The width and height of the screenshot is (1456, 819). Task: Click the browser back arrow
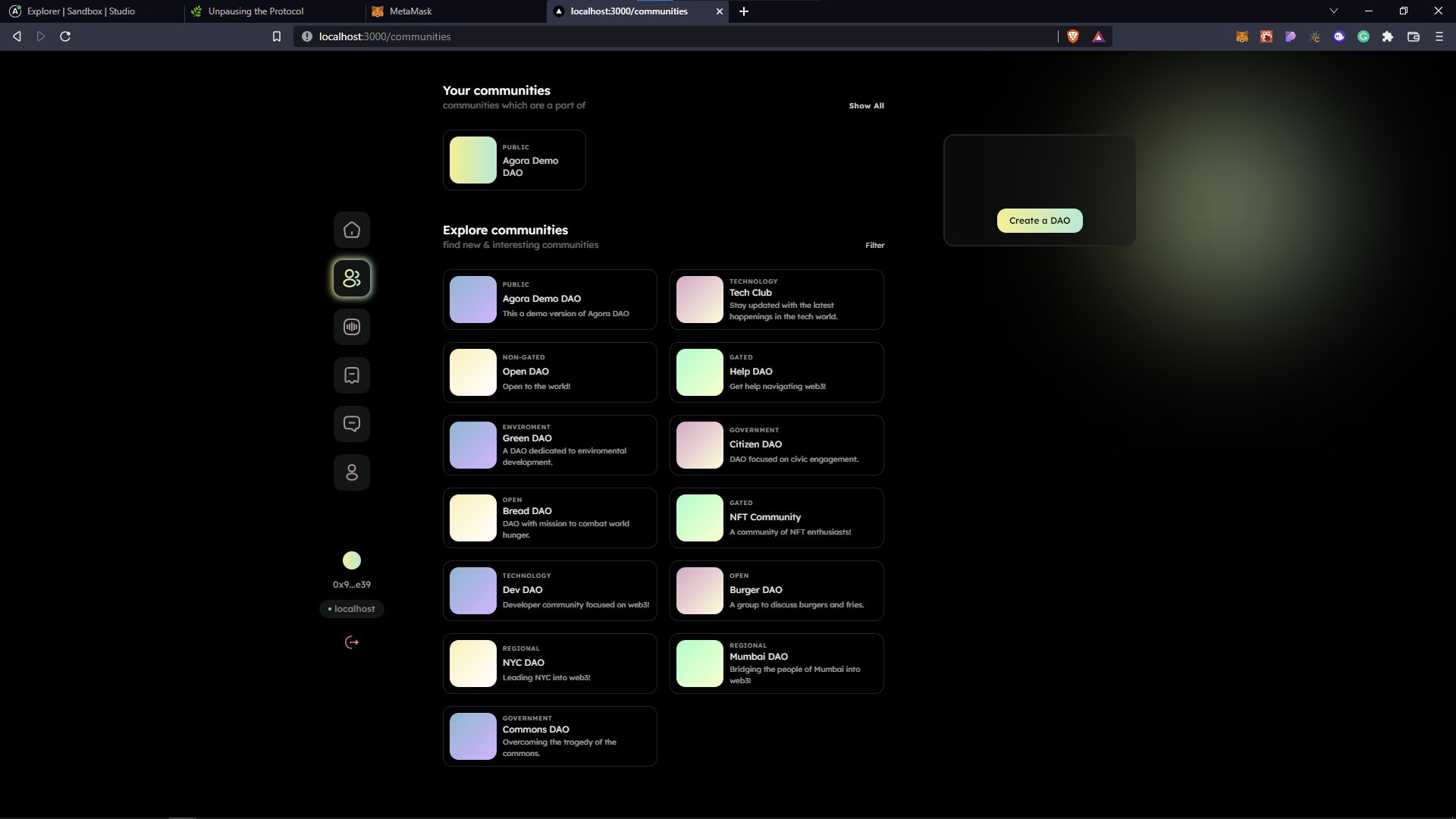click(17, 36)
